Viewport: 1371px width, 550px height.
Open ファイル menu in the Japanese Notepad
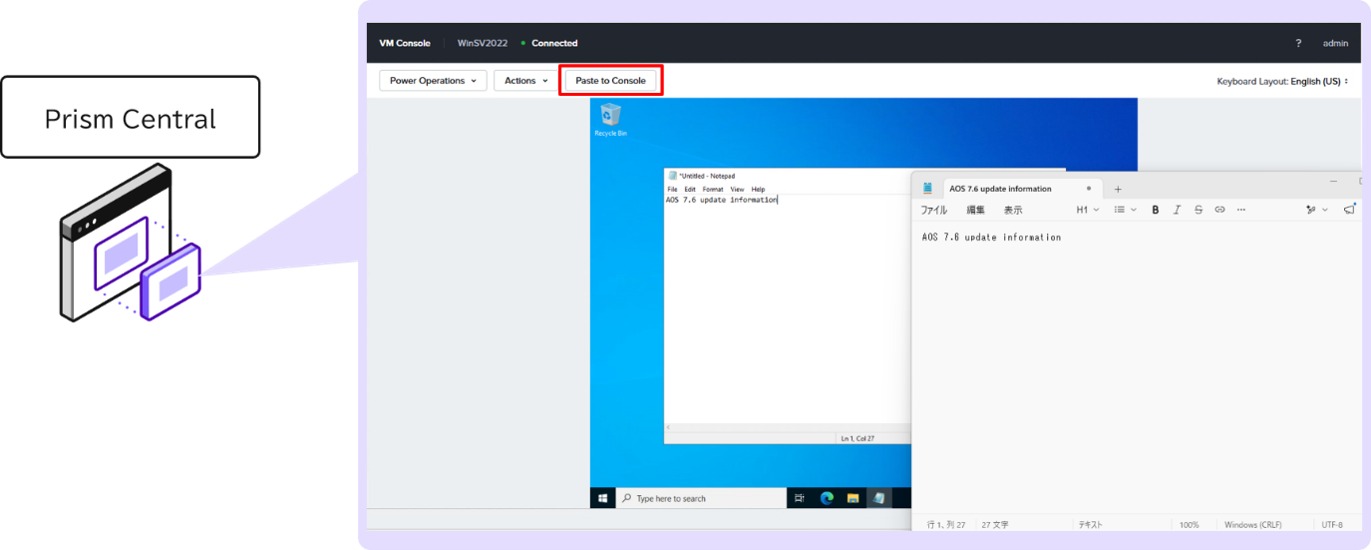(933, 210)
